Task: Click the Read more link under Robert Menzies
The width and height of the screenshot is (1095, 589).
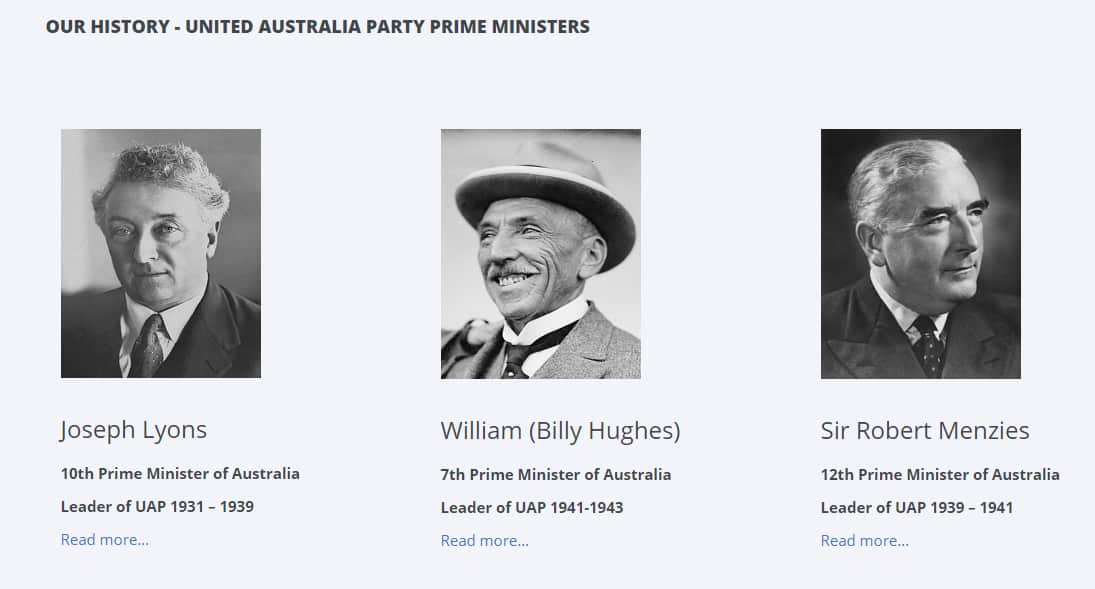Action: [864, 540]
